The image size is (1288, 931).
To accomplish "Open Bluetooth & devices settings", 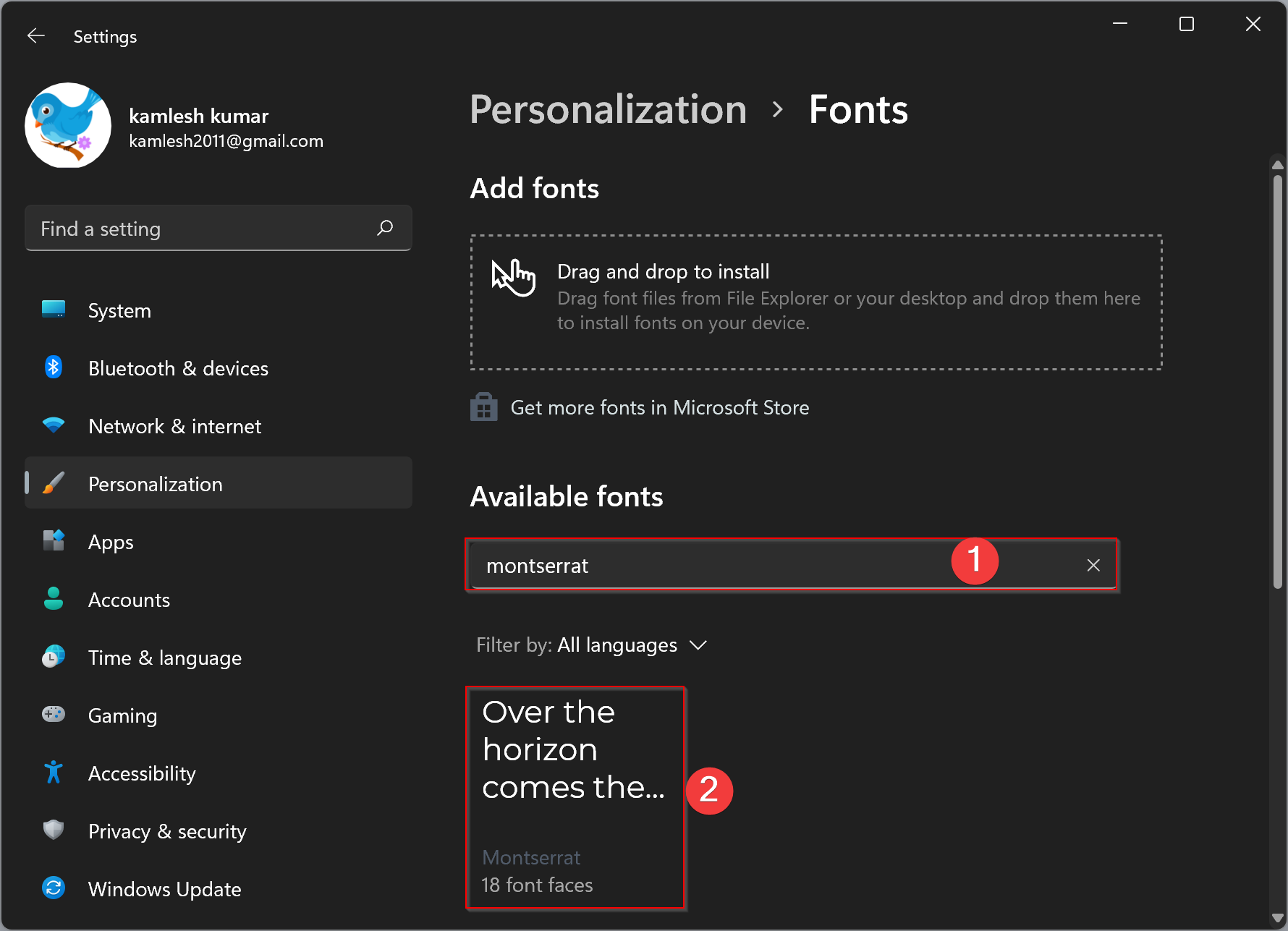I will 219,368.
